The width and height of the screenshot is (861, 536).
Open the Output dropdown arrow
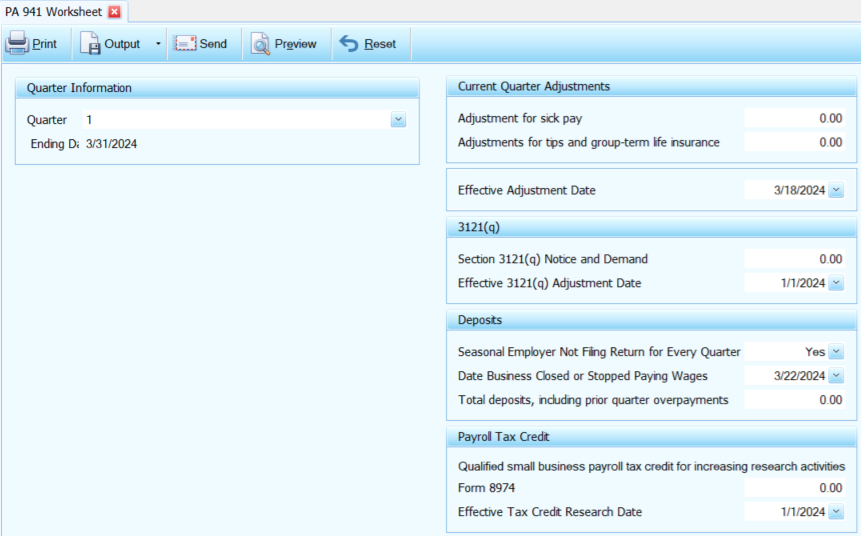click(x=157, y=44)
